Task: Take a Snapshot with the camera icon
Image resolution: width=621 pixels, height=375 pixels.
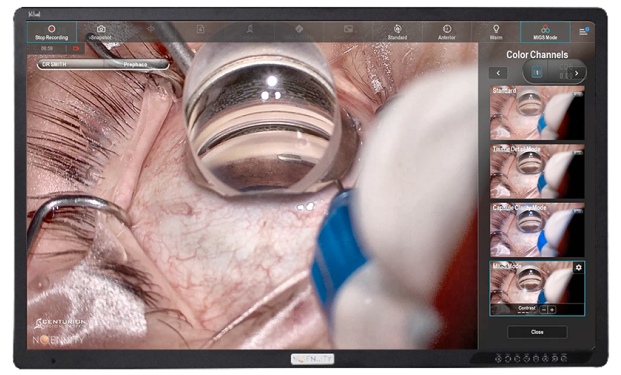Action: [101, 32]
